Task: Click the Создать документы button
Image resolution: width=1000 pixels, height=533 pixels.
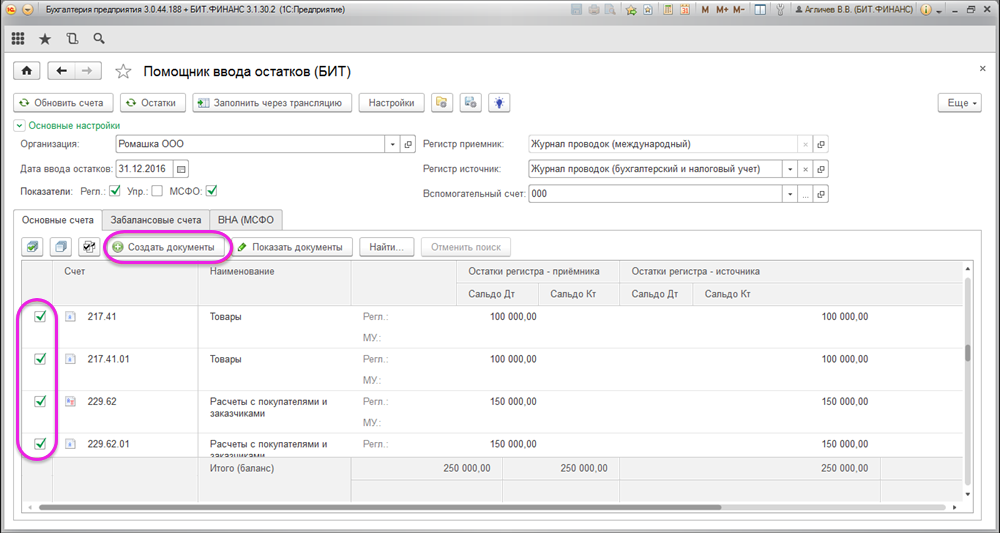Action: [168, 247]
